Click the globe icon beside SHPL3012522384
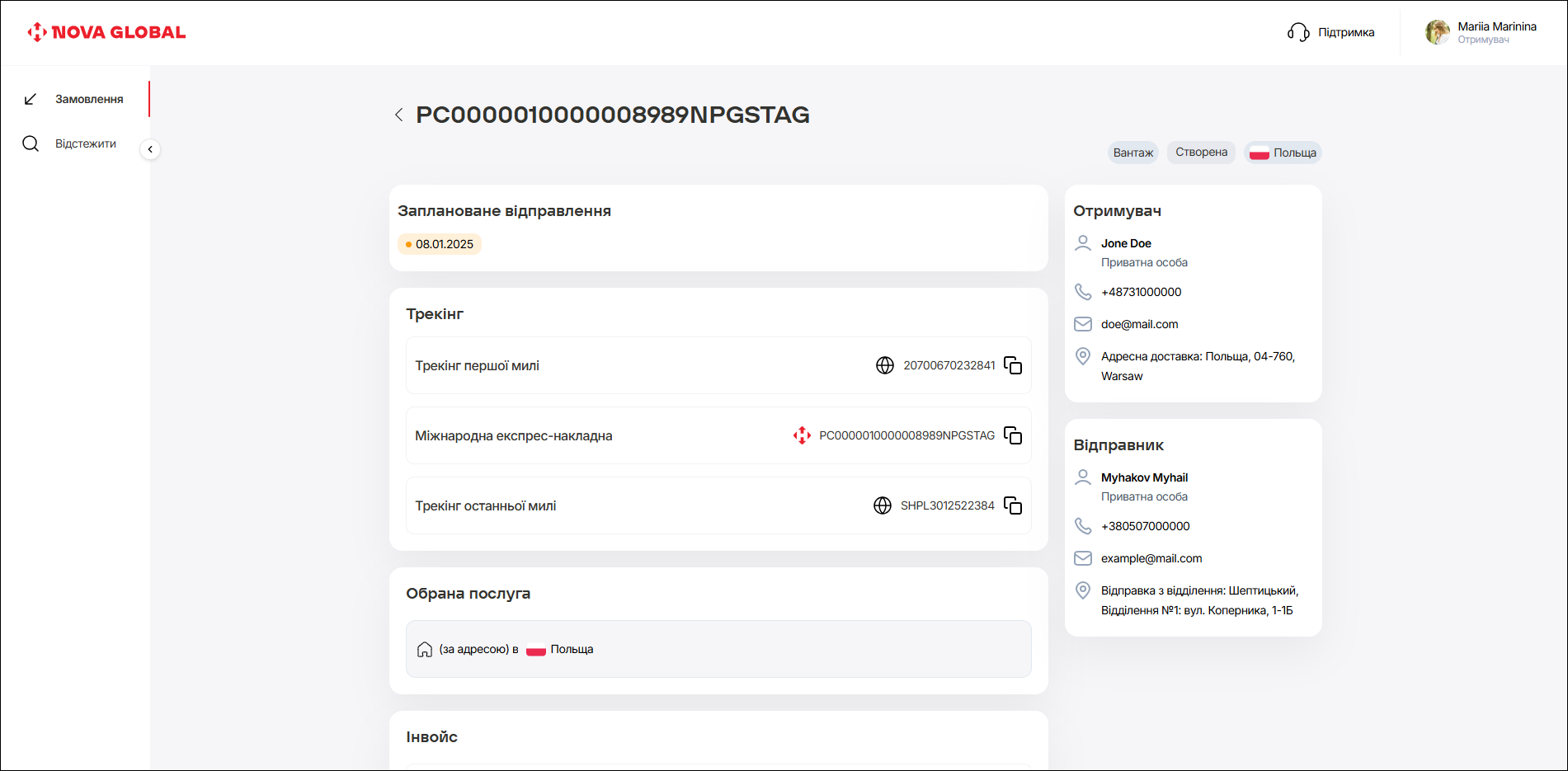 (882, 505)
